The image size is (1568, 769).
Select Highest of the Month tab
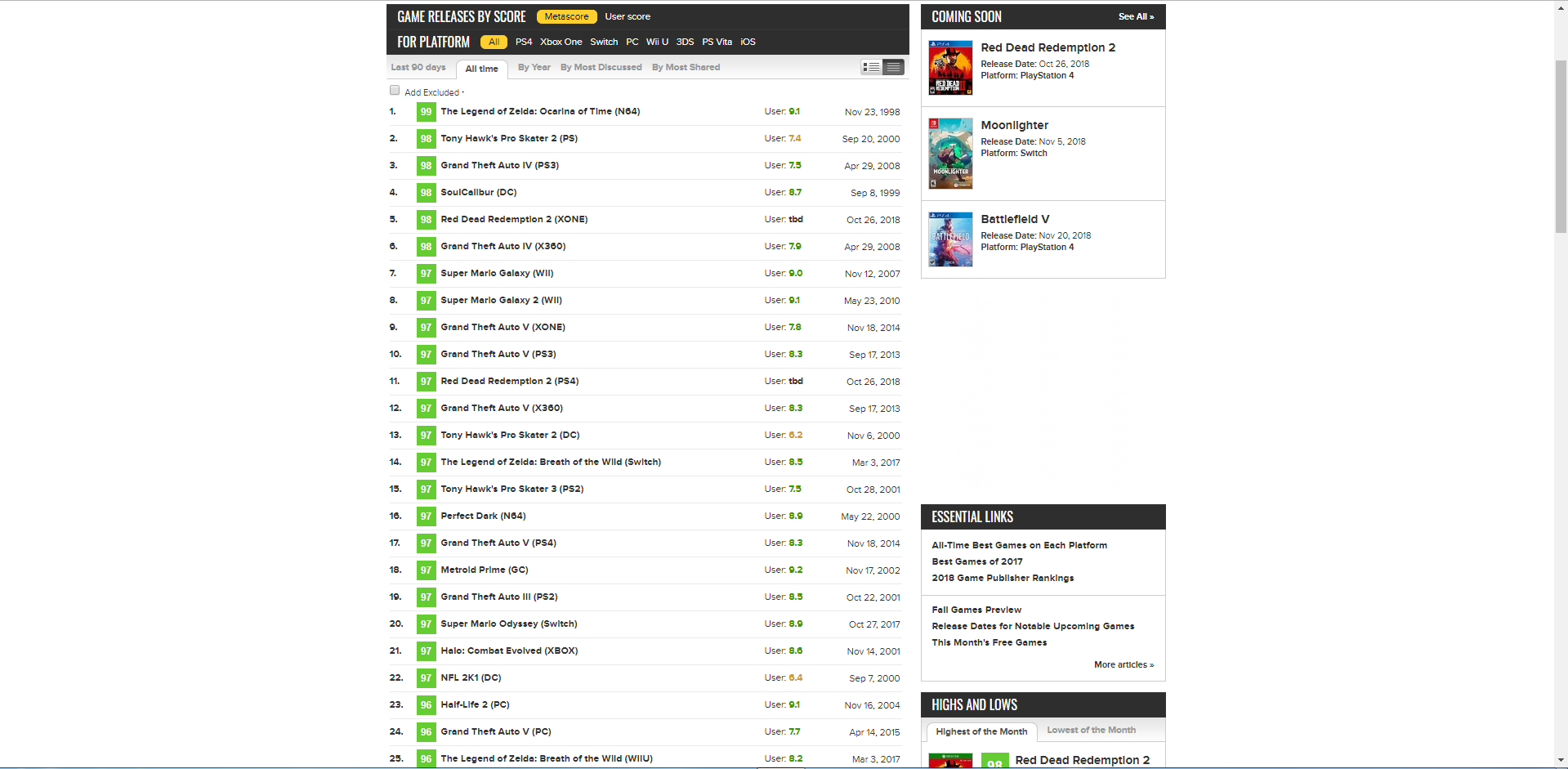tap(981, 731)
